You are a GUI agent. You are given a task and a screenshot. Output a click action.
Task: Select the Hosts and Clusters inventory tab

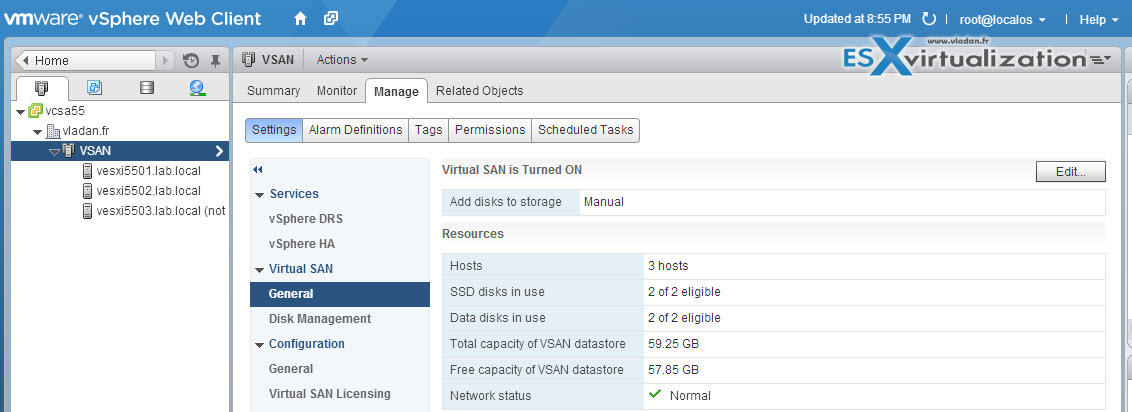click(42, 88)
